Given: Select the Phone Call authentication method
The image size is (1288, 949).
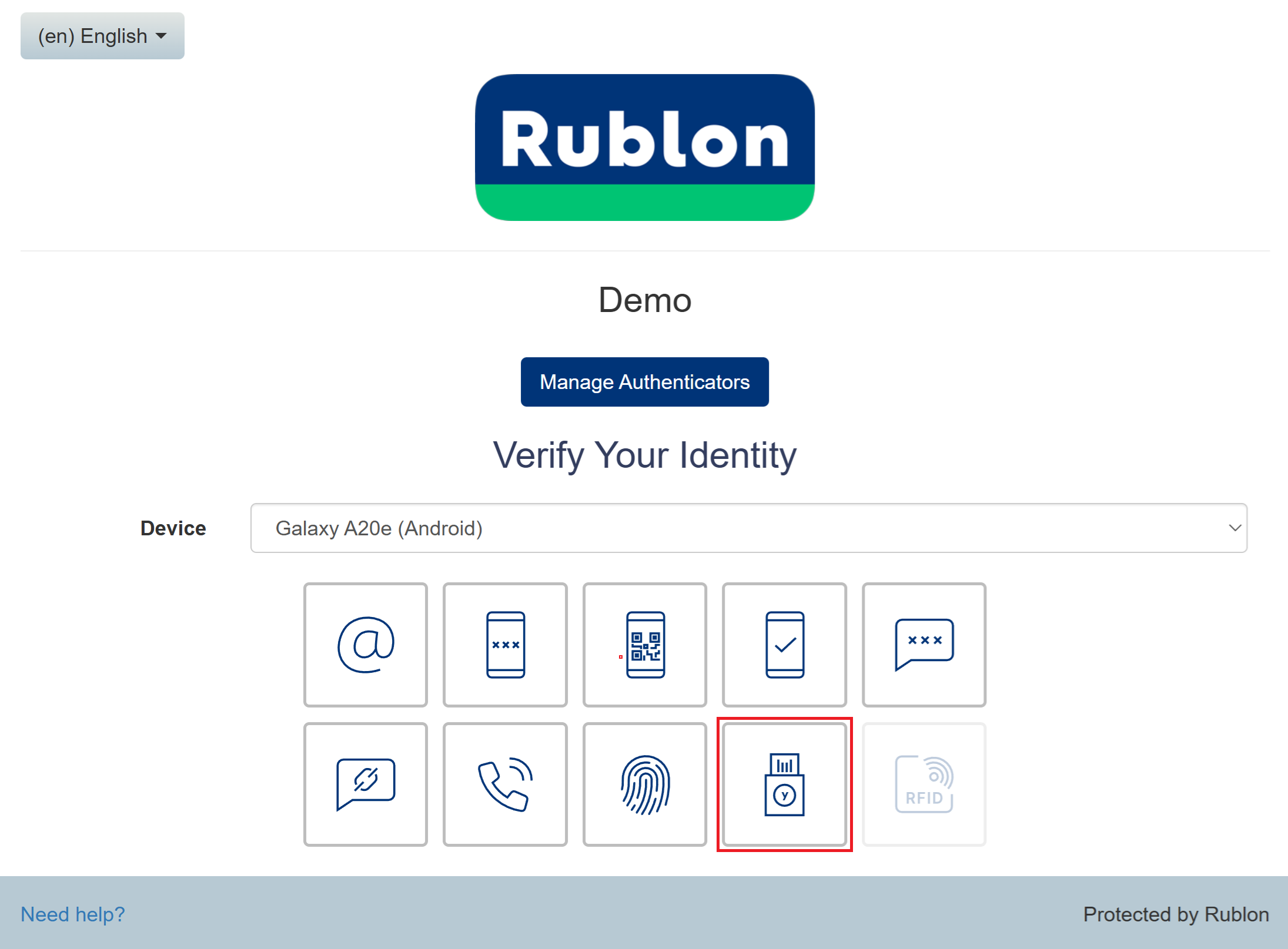Looking at the screenshot, I should click(x=505, y=784).
